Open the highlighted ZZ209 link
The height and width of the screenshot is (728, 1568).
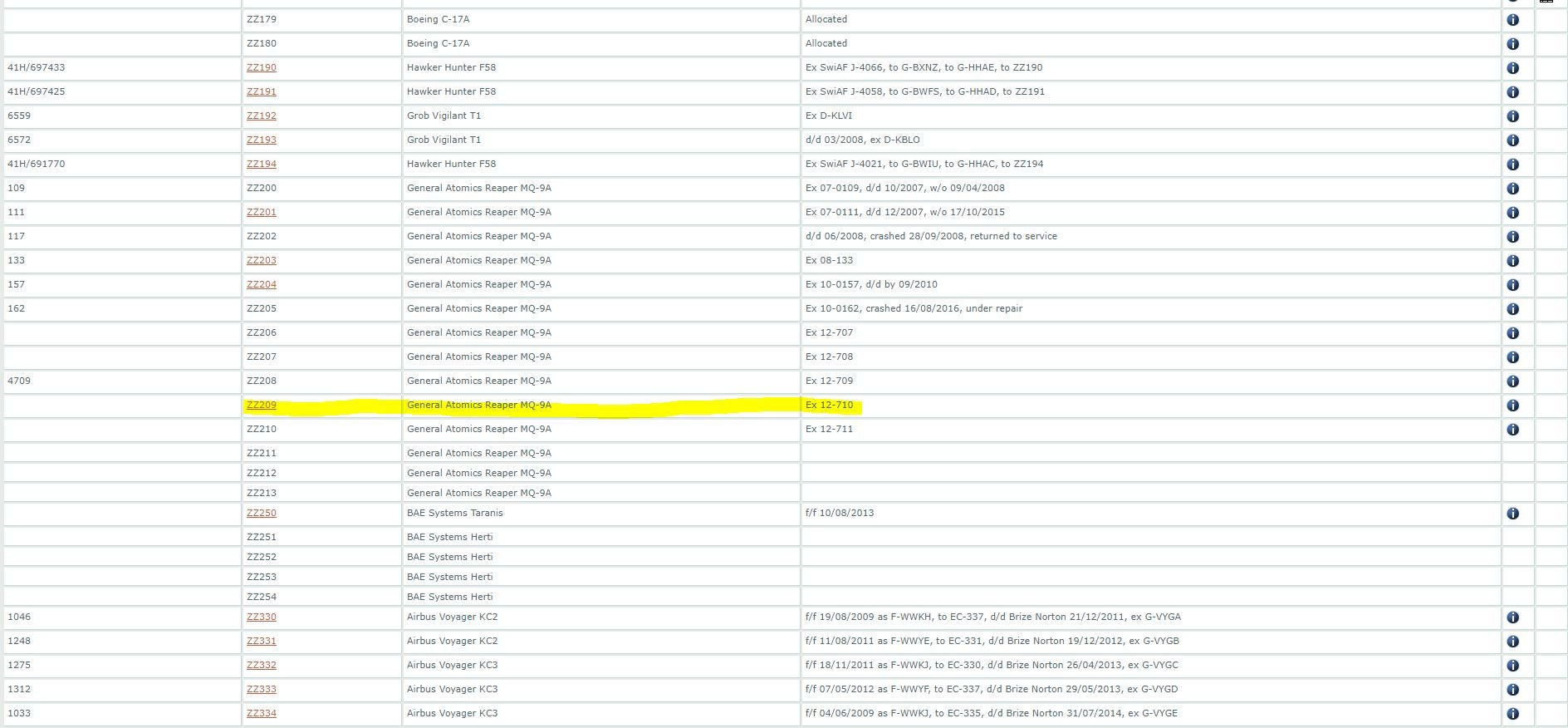pos(262,405)
